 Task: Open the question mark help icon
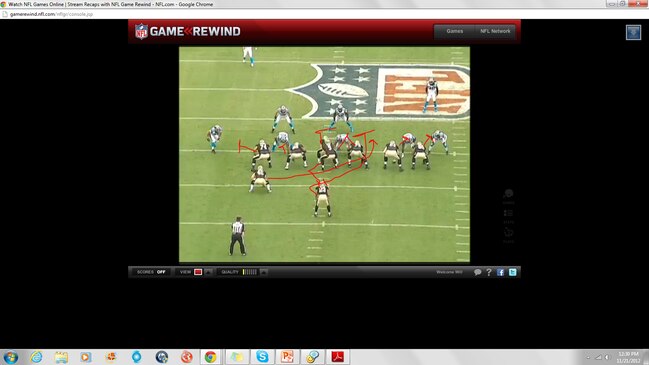click(x=489, y=272)
